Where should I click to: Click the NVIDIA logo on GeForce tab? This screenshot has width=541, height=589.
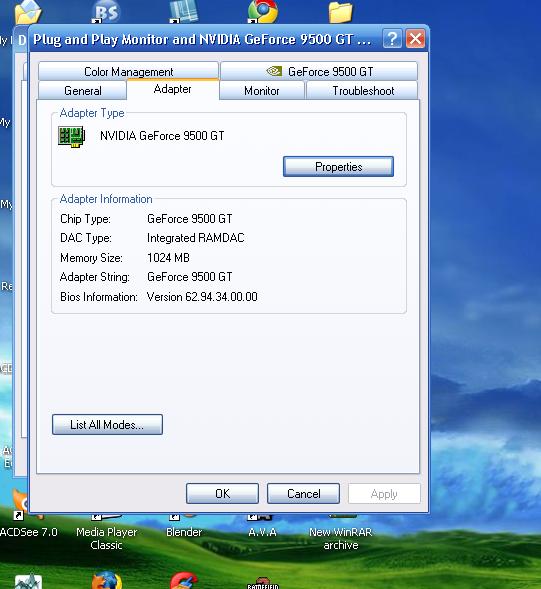click(x=274, y=71)
